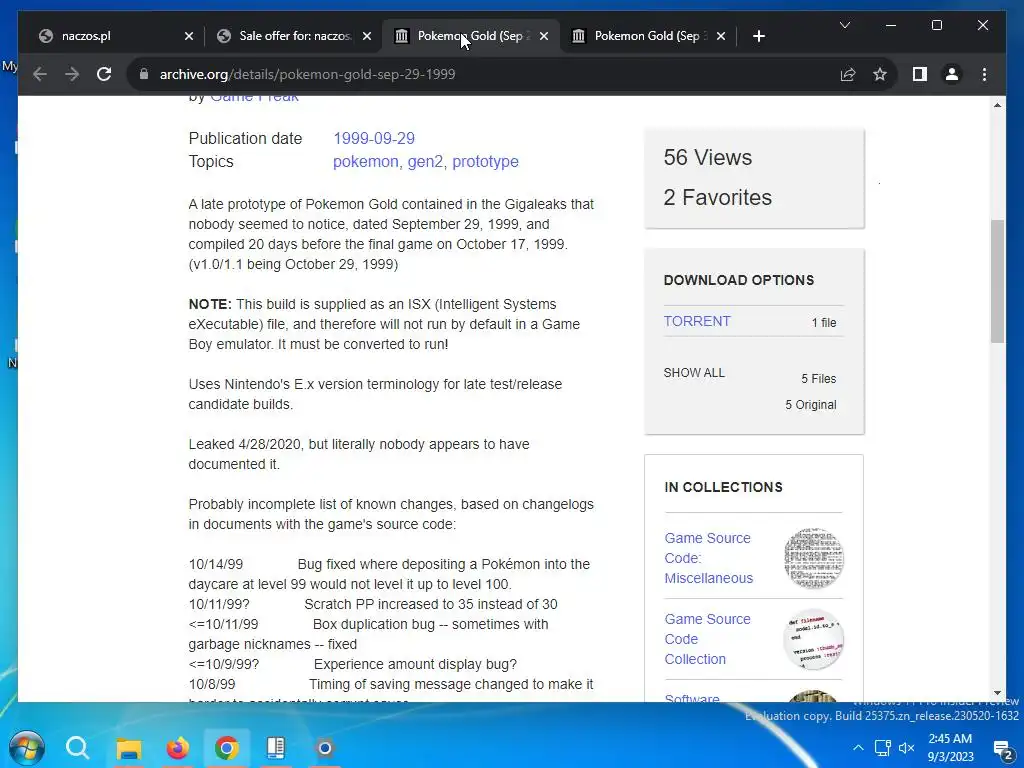Open the notification center icon

1002,749
